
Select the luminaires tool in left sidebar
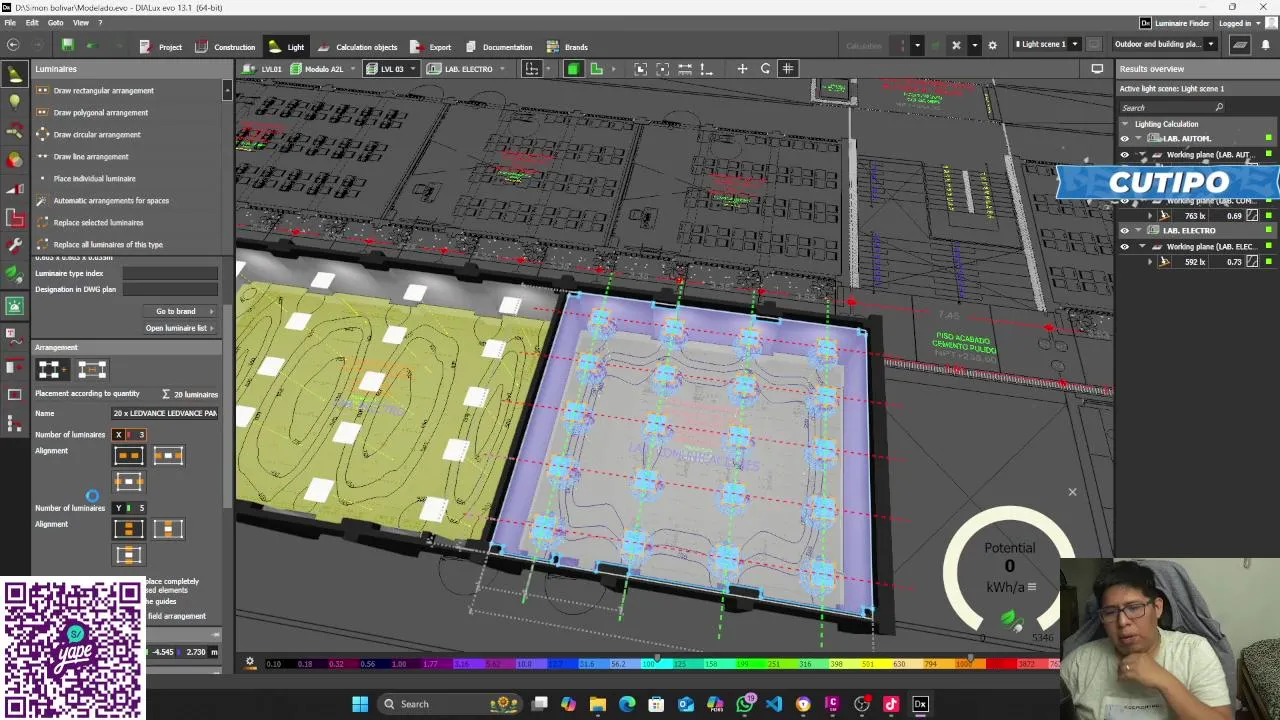14,73
